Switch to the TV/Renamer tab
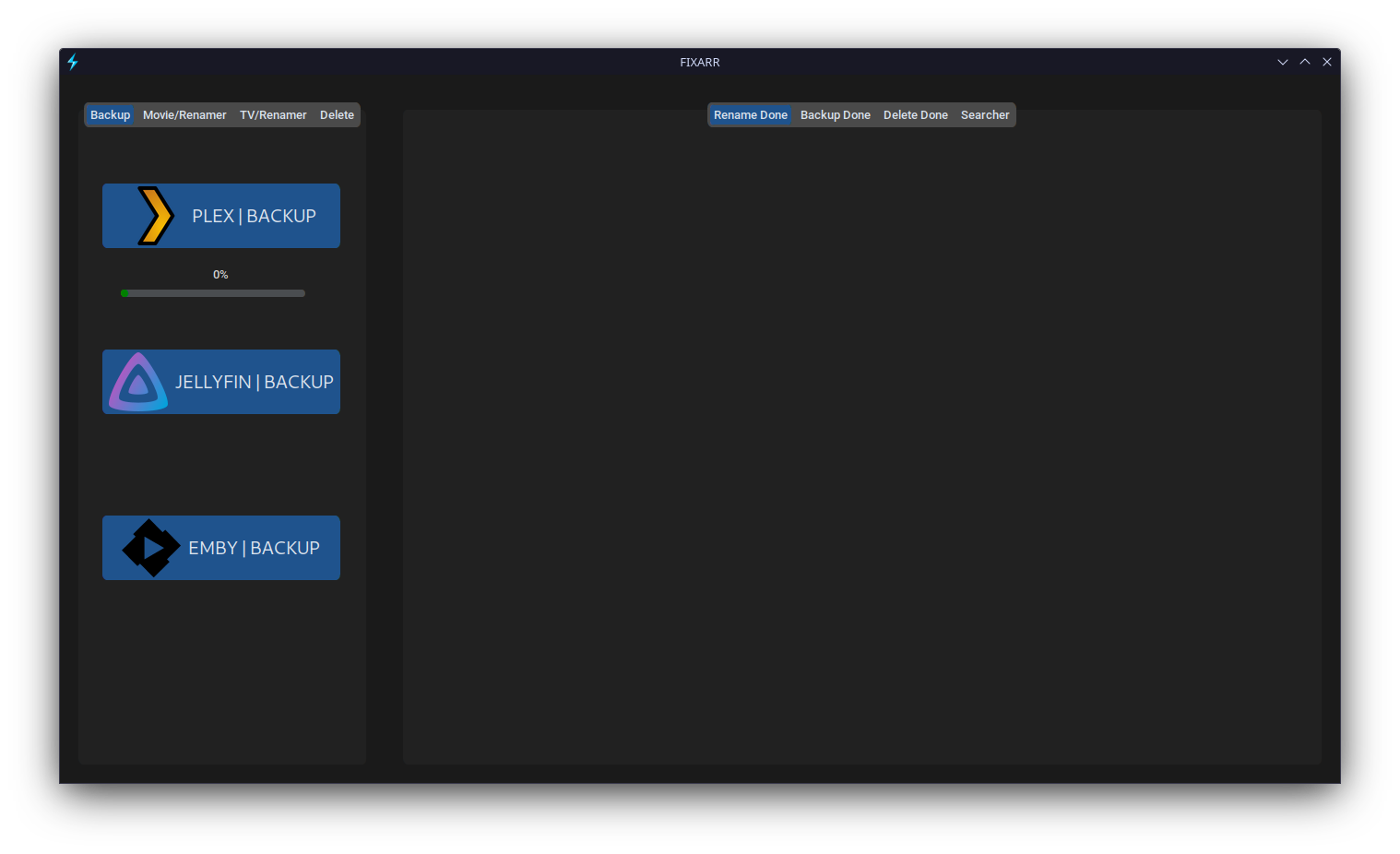The width and height of the screenshot is (1400, 854). (x=273, y=115)
